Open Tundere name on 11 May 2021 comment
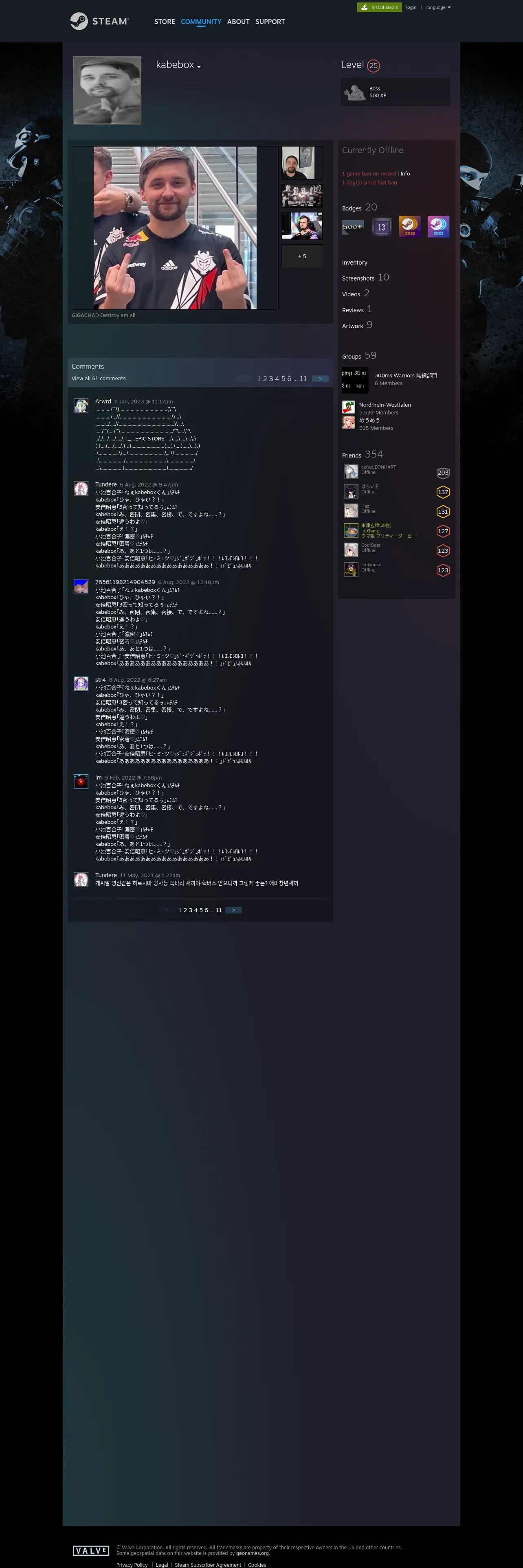 [106, 875]
